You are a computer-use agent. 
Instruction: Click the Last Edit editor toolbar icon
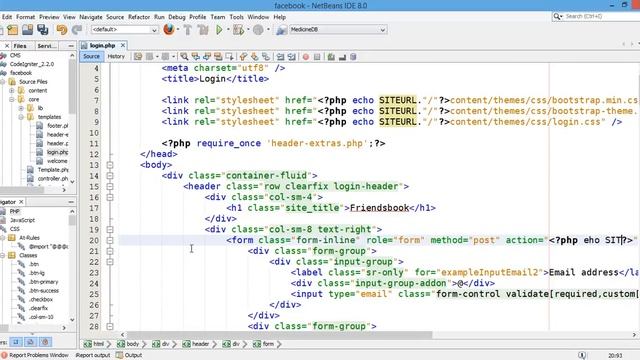[x=138, y=57]
